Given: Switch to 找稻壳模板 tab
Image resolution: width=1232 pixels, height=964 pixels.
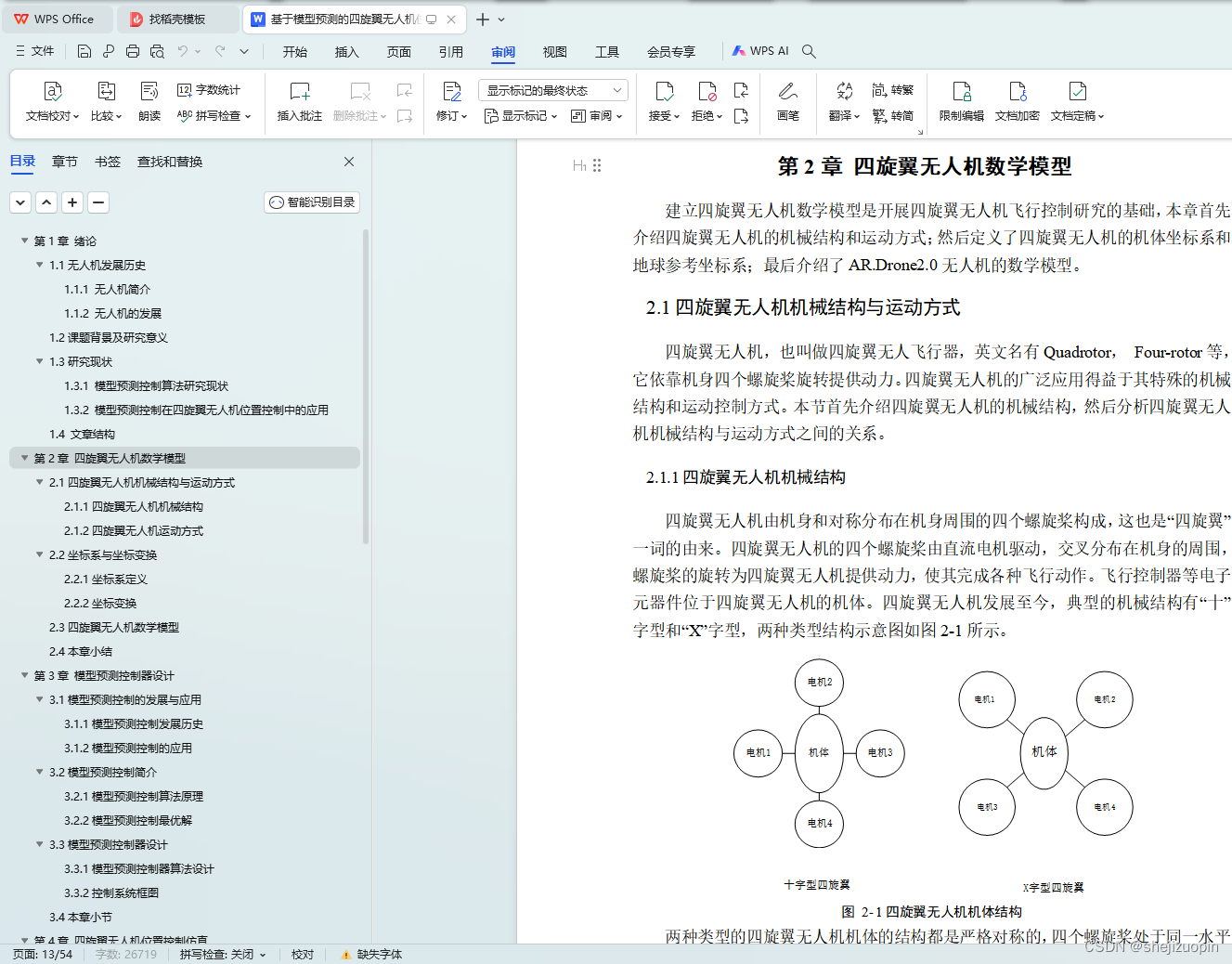Looking at the screenshot, I should [176, 19].
